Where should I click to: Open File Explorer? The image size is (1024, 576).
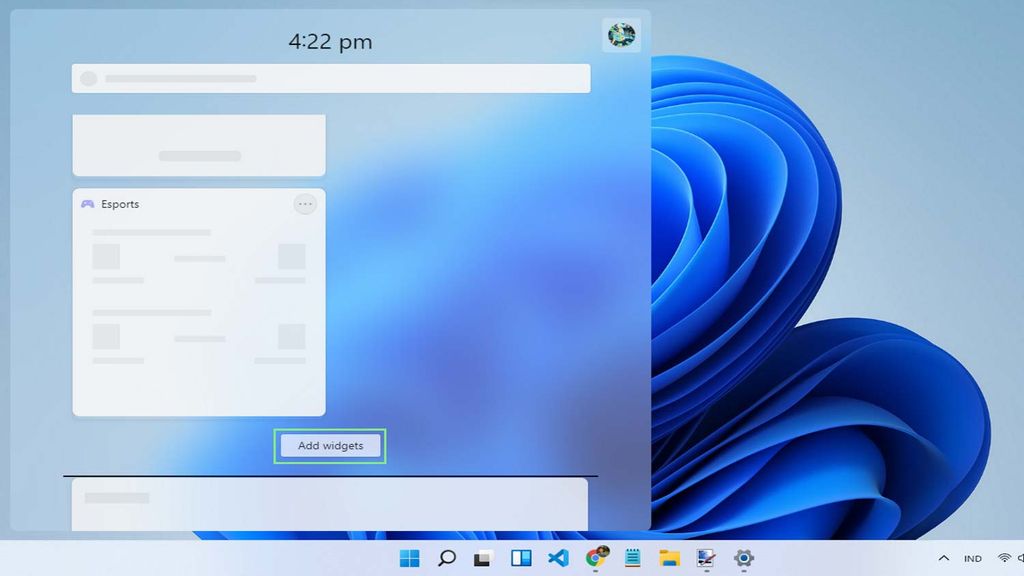[668, 558]
